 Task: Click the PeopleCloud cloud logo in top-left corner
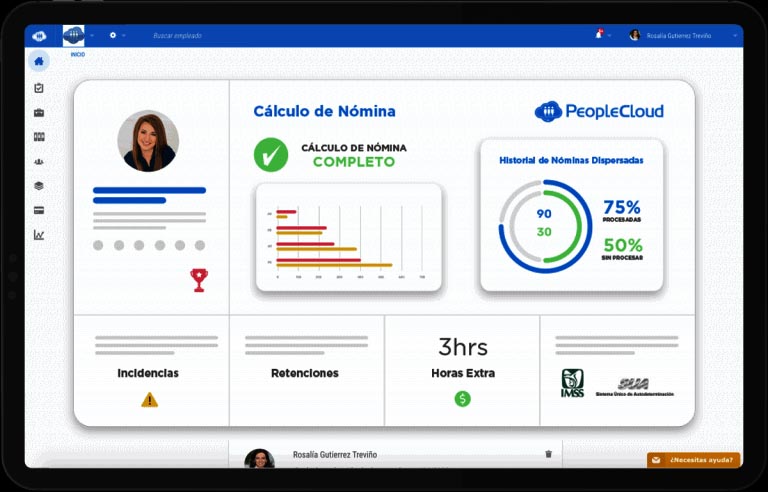click(39, 36)
